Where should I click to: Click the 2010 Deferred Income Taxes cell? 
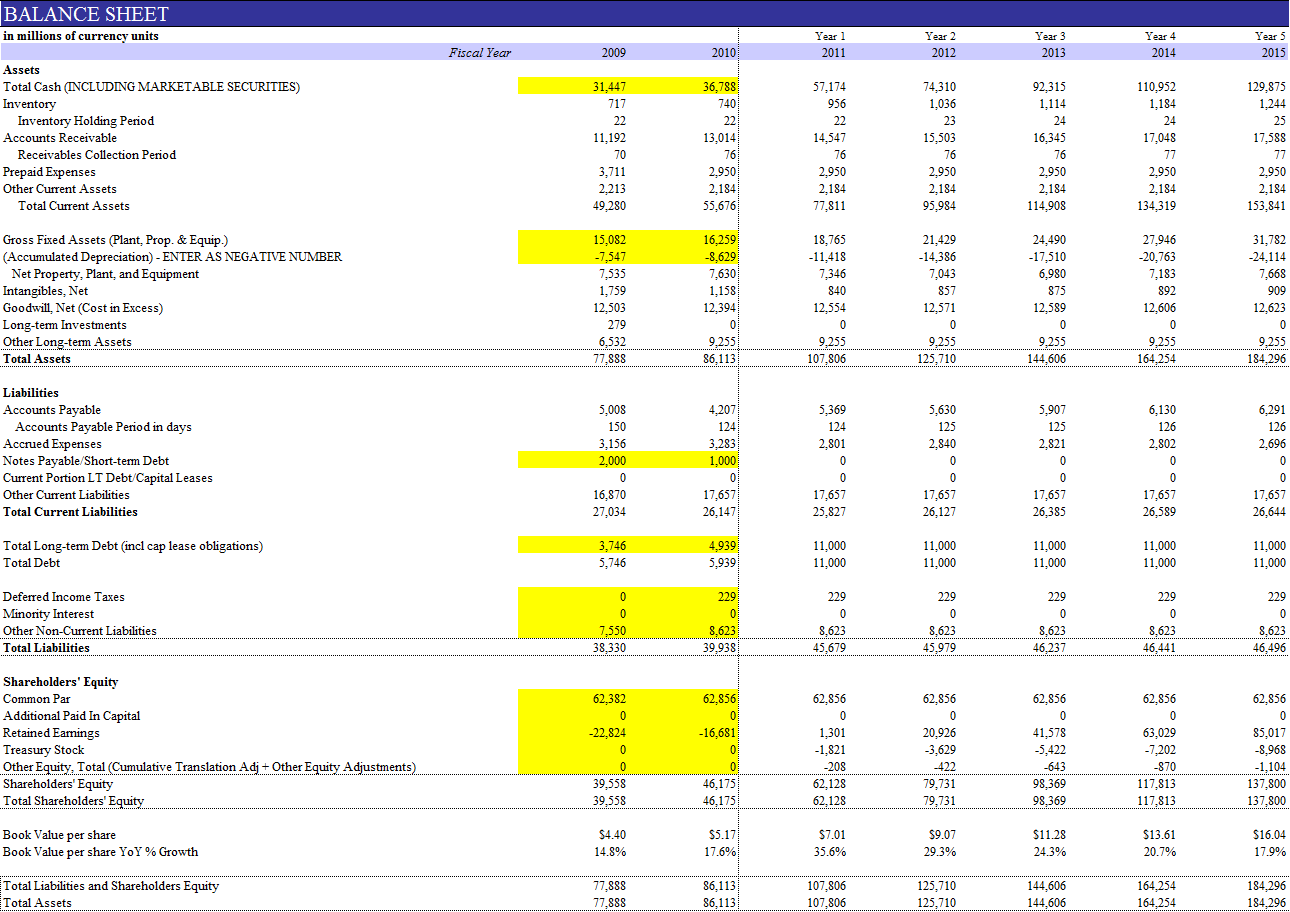coord(683,597)
